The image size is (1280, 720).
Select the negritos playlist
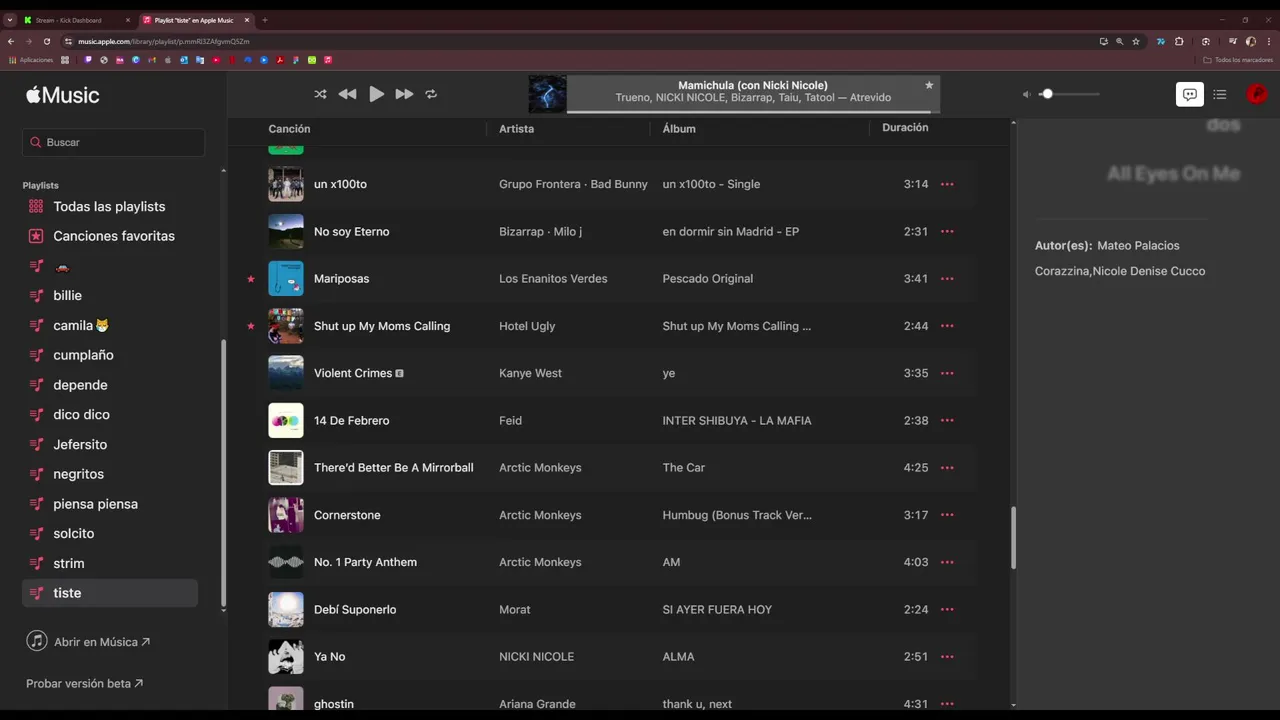click(x=109, y=474)
